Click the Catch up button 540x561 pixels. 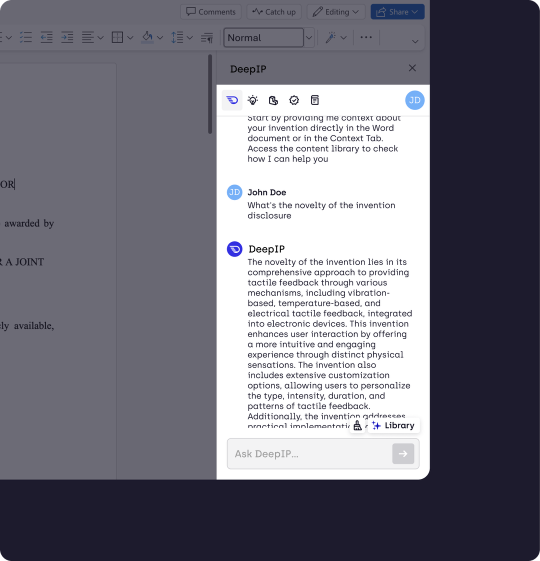tap(274, 12)
